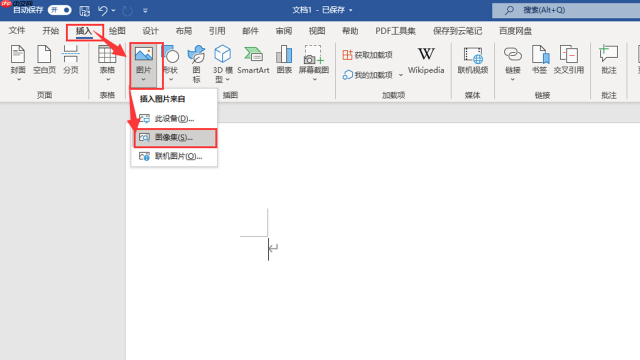Expand the 3D 模型 dropdown arrow
This screenshot has height=360, width=640.
click(227, 80)
